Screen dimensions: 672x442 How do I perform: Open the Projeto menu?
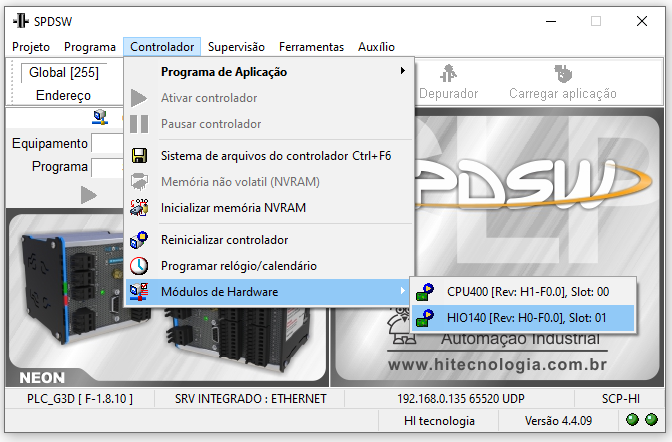coord(31,47)
